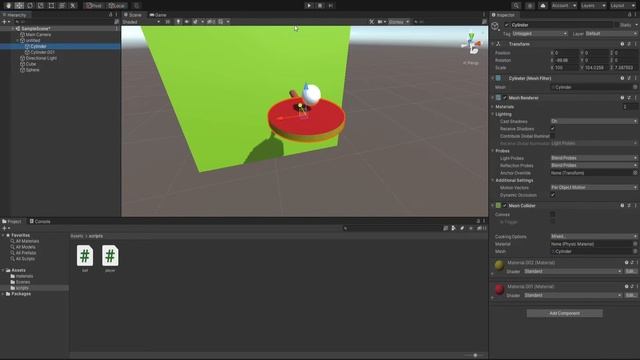Toggle the Static checkbox
Image resolution: width=640 pixels, height=360 pixels.
pyautogui.click(x=616, y=25)
